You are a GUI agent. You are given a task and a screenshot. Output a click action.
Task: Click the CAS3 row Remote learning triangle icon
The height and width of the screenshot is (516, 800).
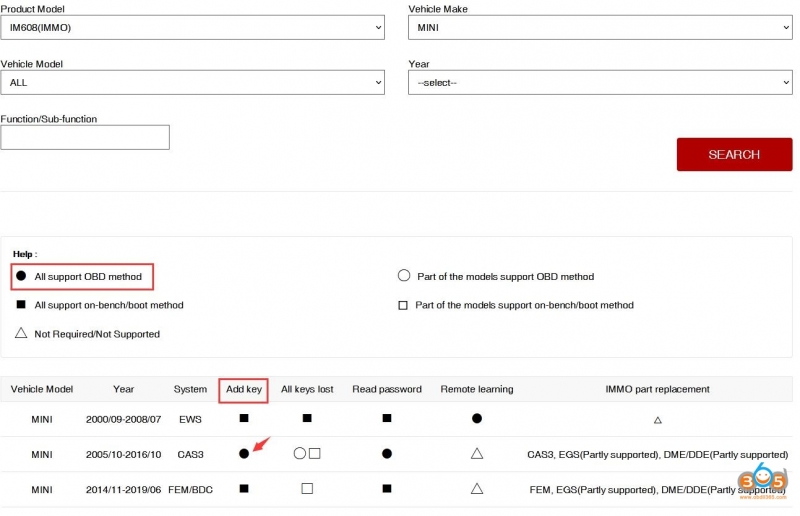click(x=477, y=453)
